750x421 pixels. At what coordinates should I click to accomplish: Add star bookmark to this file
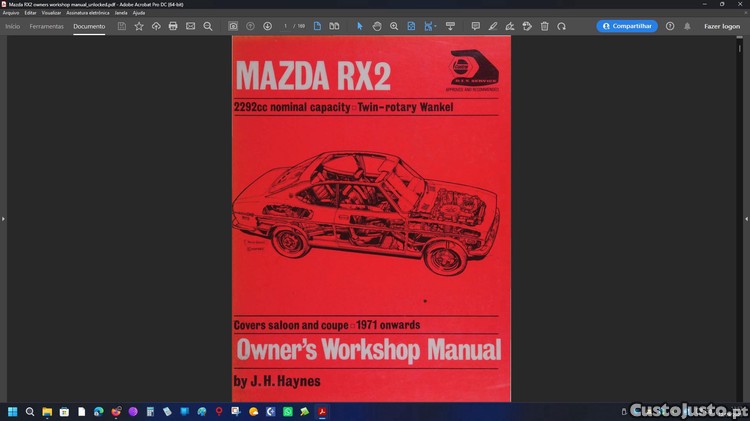point(139,26)
